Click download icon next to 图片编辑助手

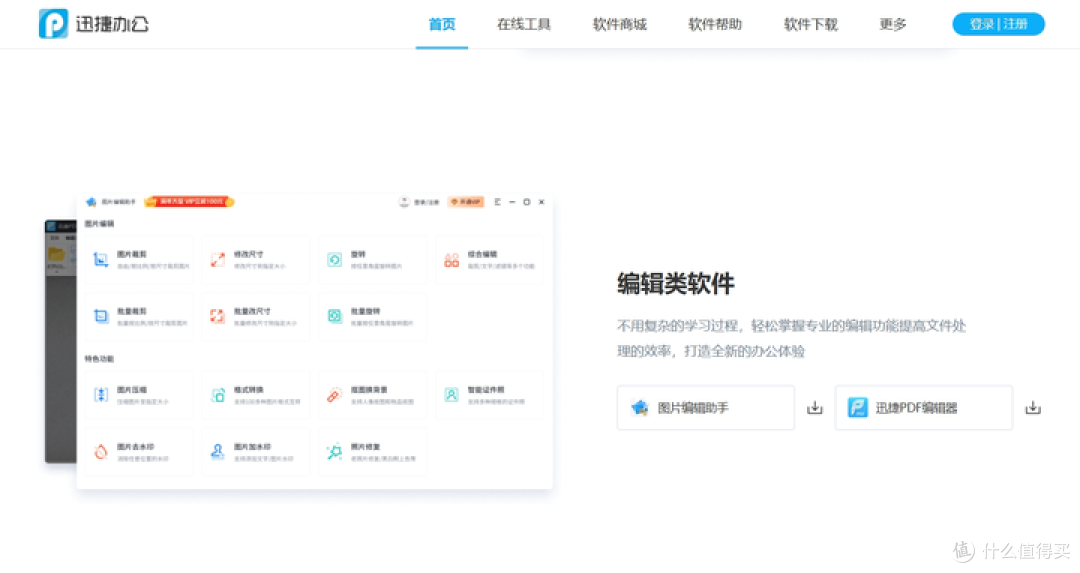click(815, 408)
